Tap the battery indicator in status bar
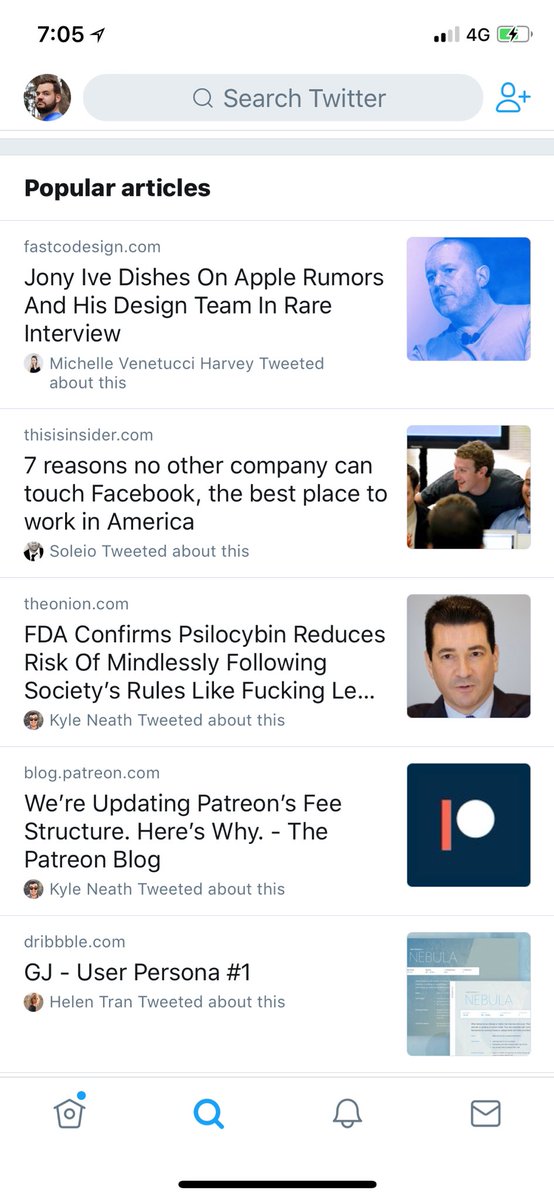 514,34
